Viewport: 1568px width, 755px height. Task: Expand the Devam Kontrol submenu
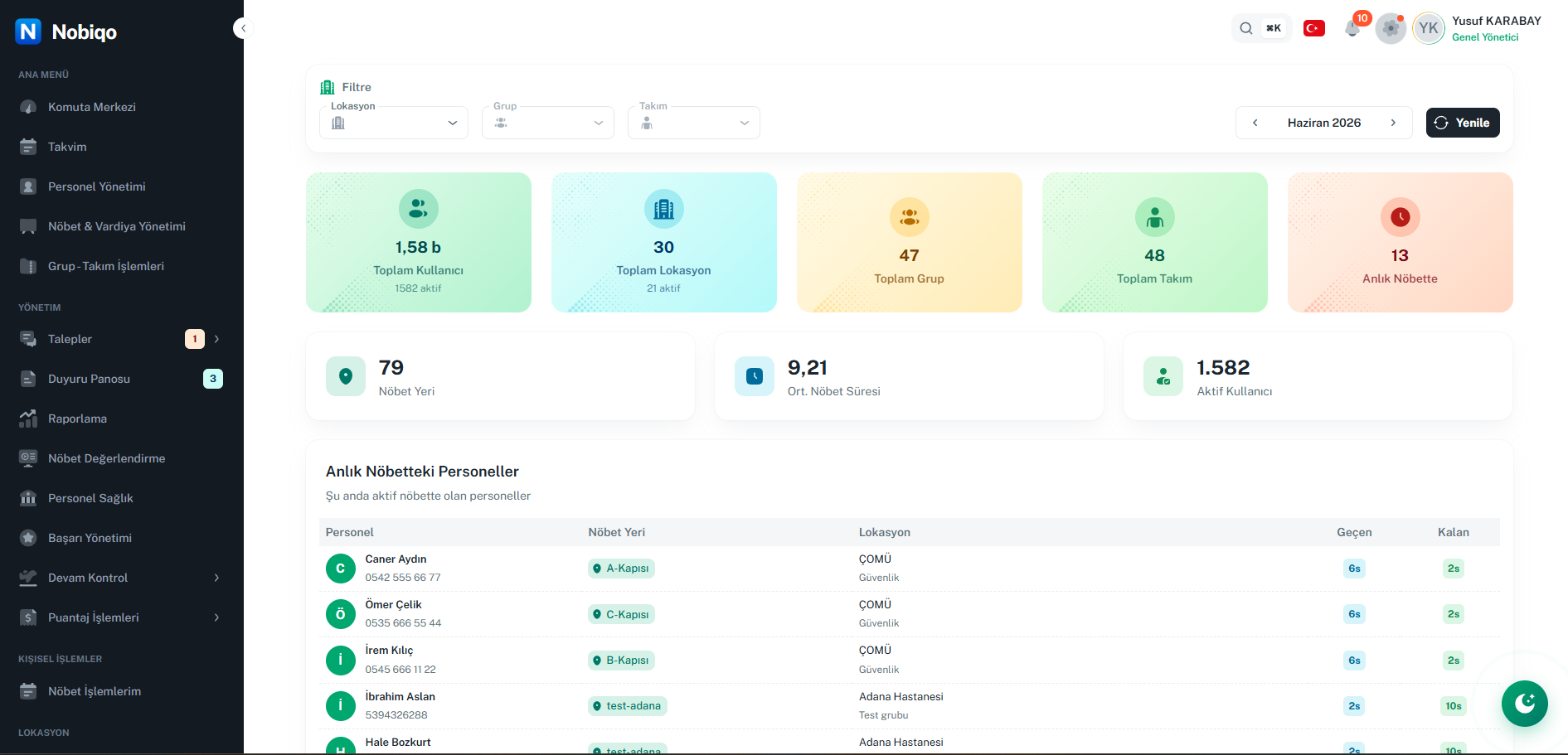click(x=216, y=578)
